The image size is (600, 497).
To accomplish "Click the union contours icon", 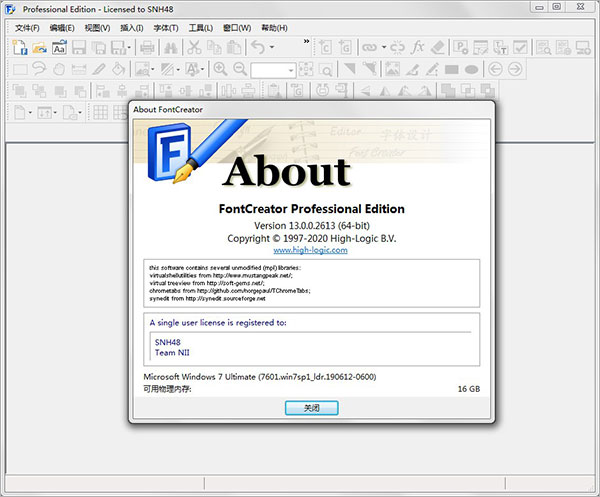I will (448, 91).
